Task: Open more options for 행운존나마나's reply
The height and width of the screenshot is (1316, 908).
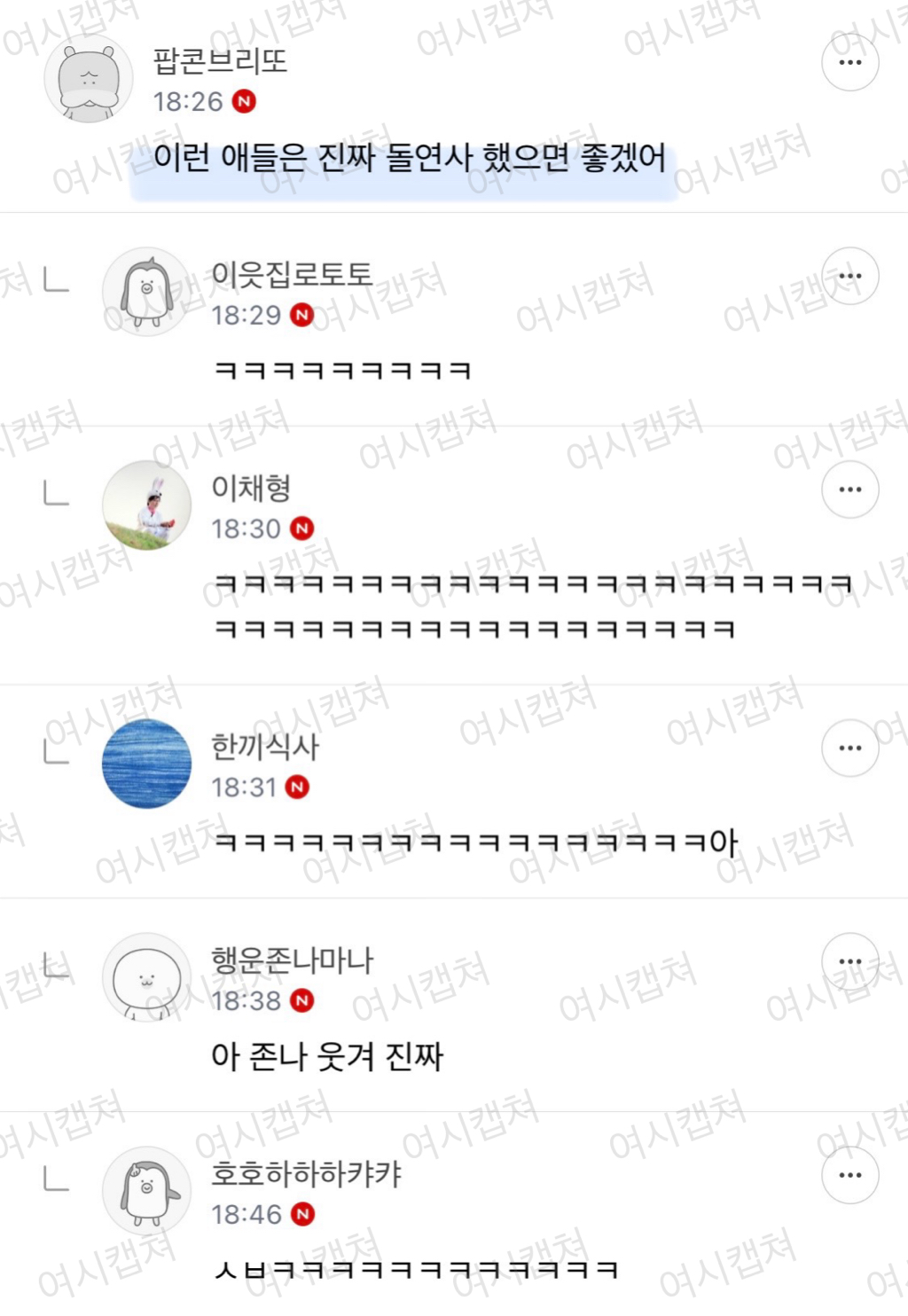Action: coord(849,961)
